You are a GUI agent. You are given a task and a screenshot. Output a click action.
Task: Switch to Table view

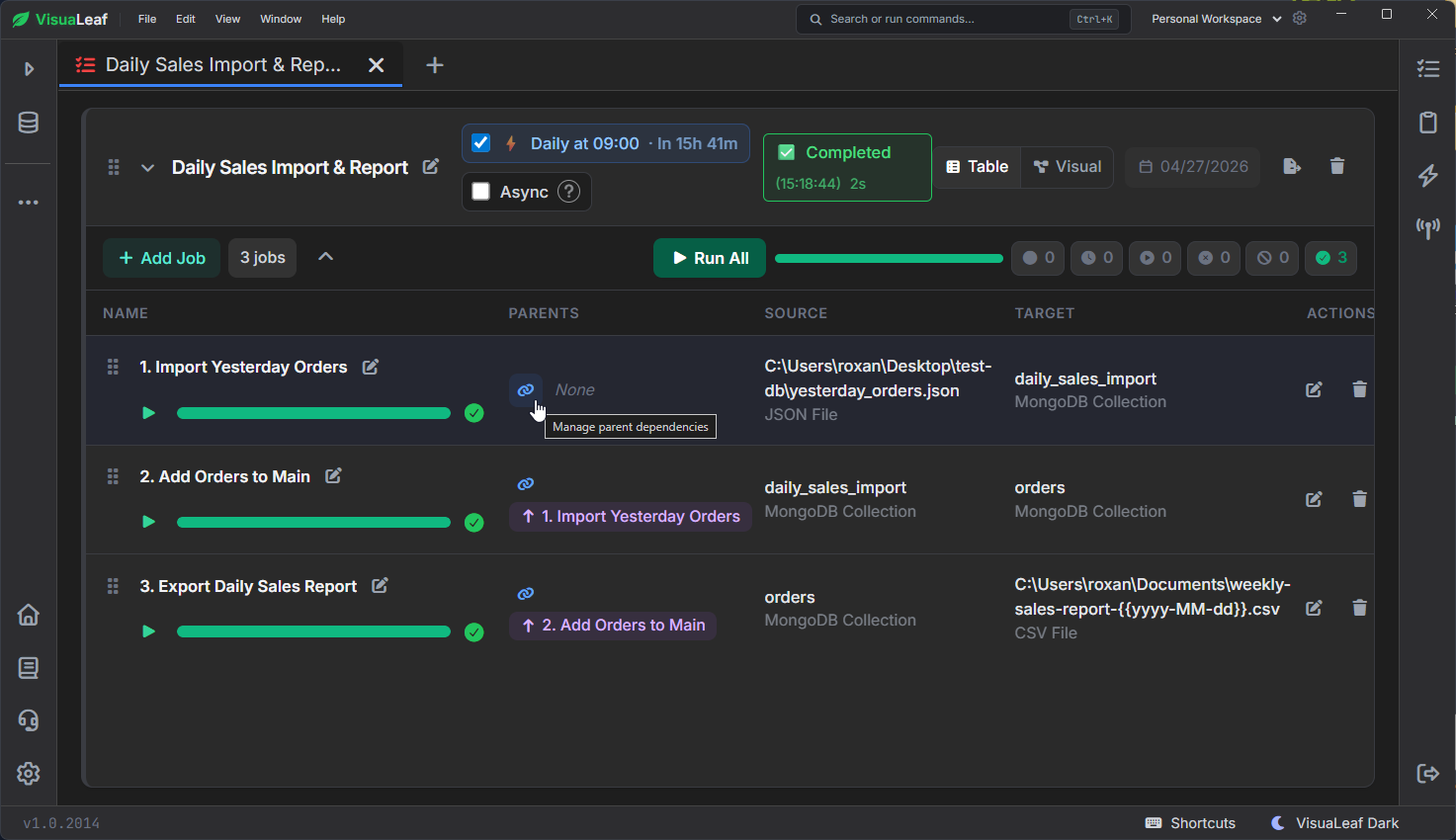(x=978, y=167)
